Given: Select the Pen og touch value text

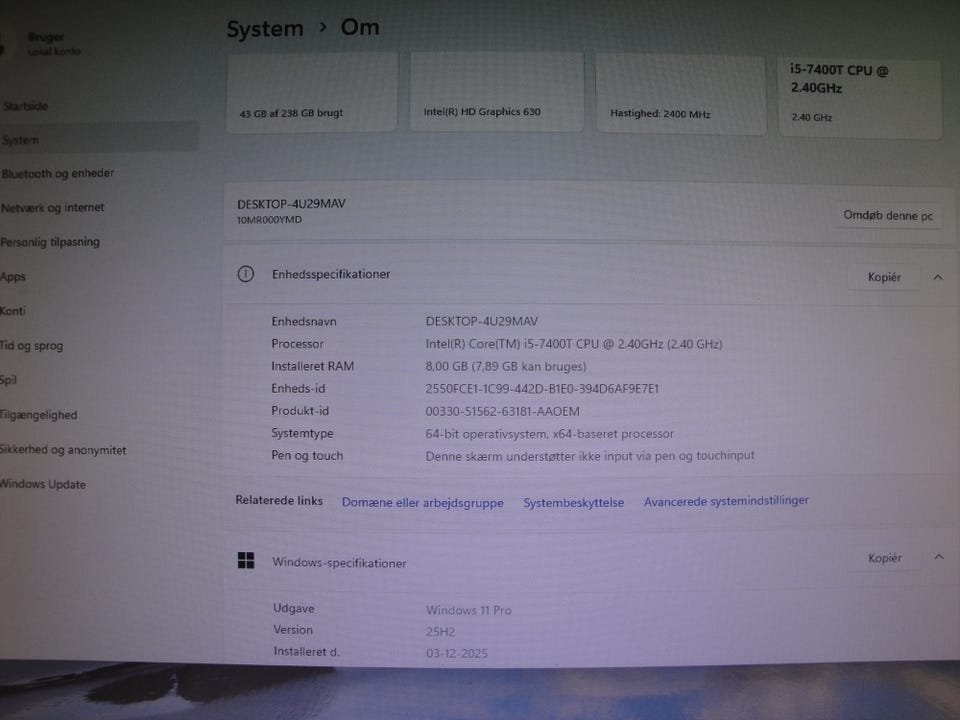Looking at the screenshot, I should point(590,456).
